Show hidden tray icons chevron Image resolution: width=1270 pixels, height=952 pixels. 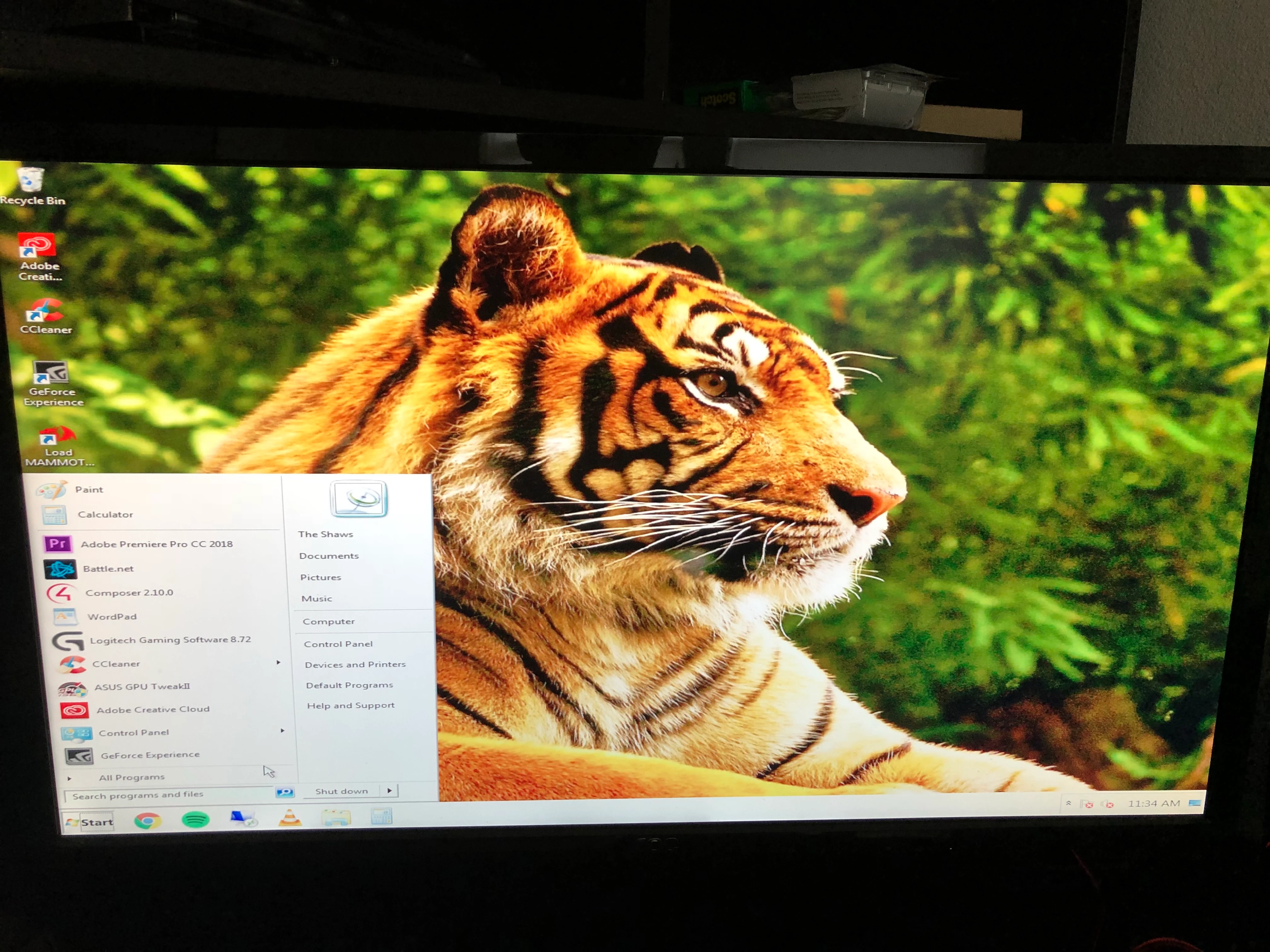[1068, 803]
